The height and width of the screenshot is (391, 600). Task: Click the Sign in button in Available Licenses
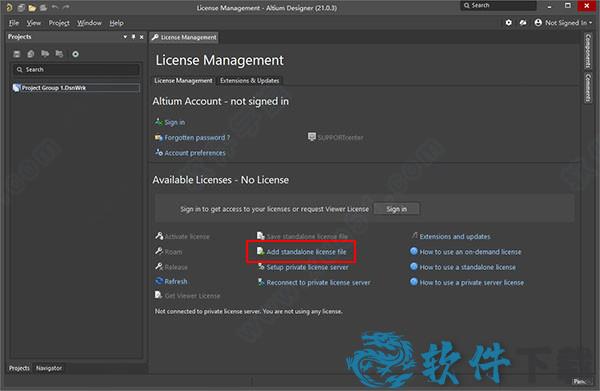pyautogui.click(x=396, y=209)
